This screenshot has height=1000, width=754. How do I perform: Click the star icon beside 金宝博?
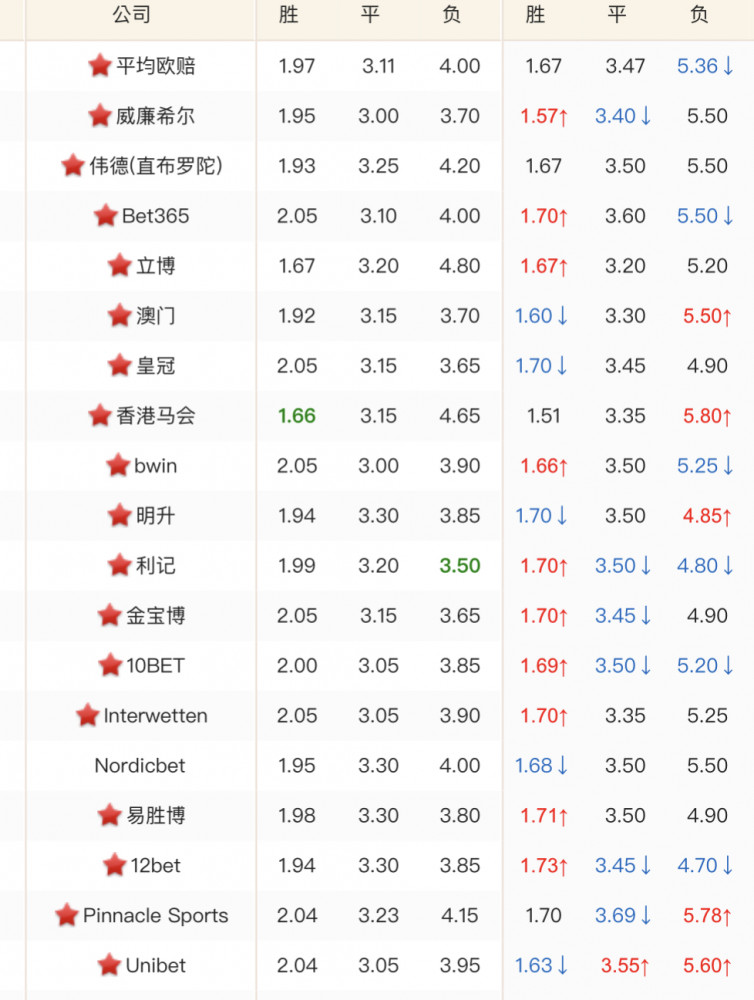[110, 615]
